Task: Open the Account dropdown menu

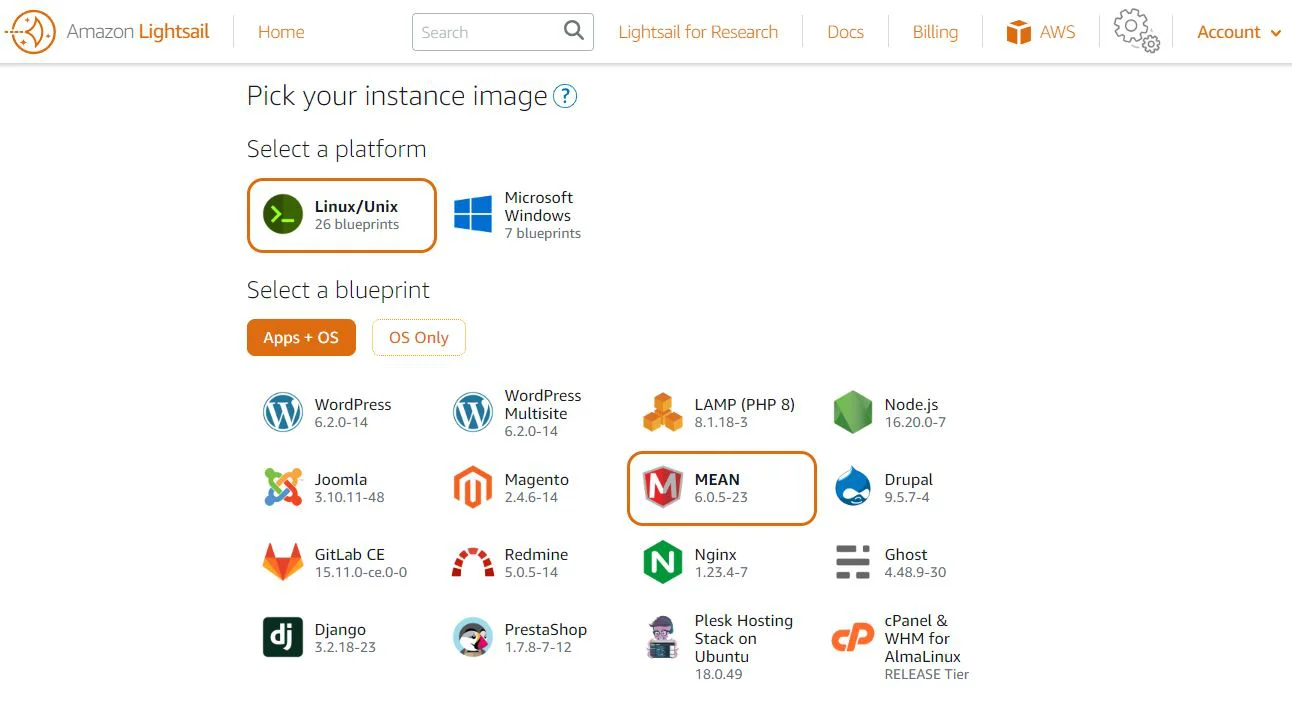Action: (1239, 32)
